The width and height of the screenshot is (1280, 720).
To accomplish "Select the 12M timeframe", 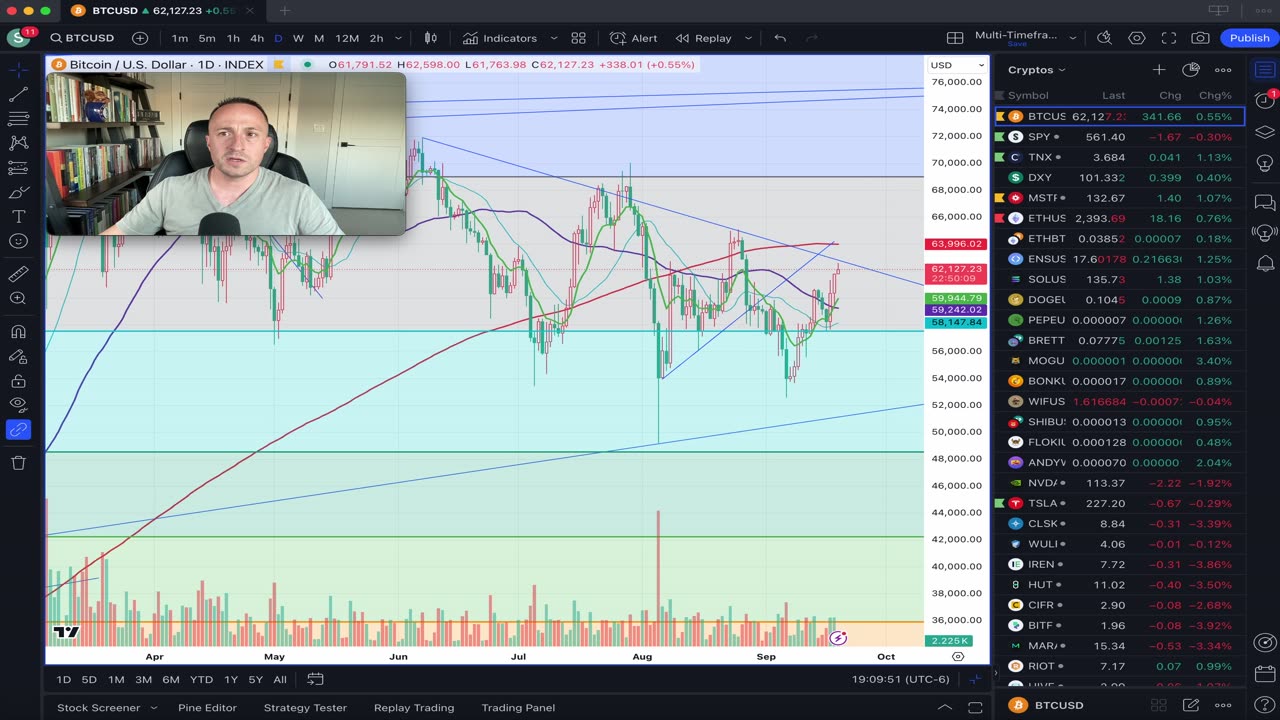I will 347,38.
